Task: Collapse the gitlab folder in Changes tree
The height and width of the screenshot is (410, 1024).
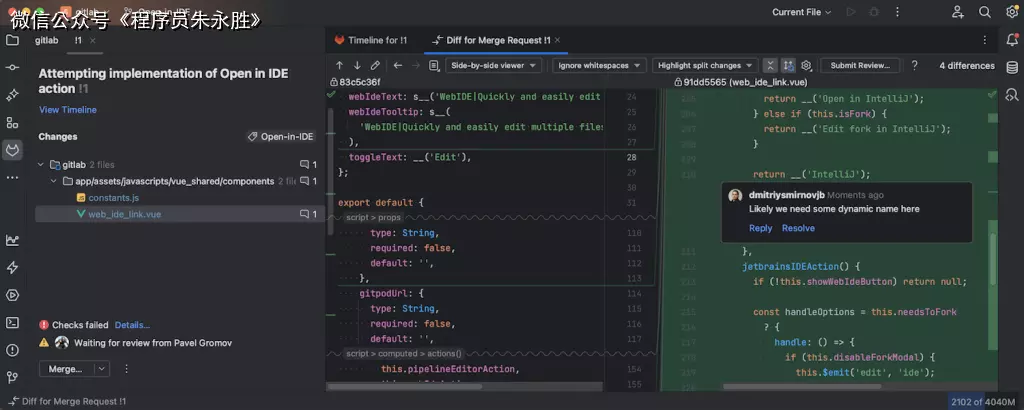Action: pyautogui.click(x=42, y=165)
